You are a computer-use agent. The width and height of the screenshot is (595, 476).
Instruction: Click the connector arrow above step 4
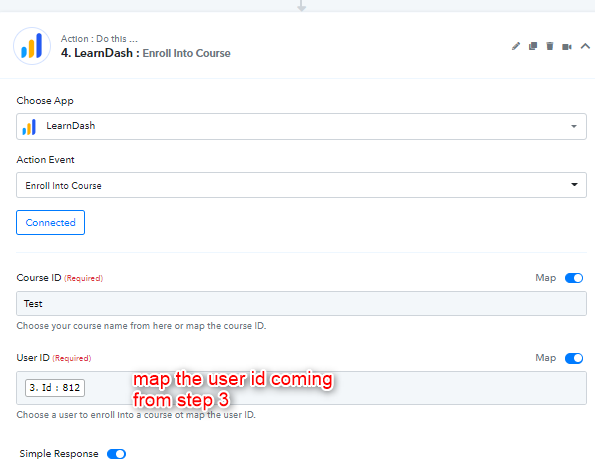(302, 6)
